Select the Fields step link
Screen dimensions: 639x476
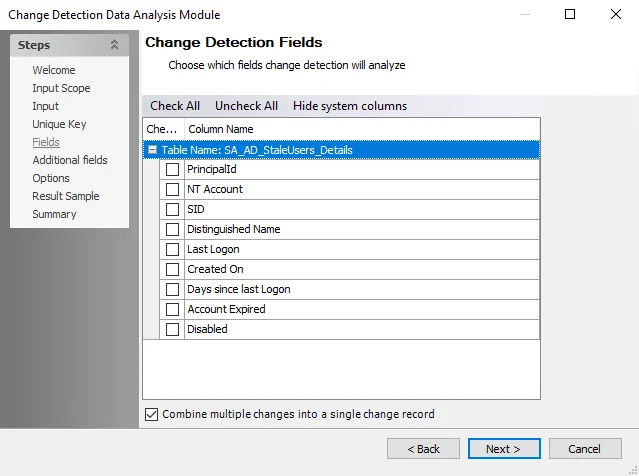click(46, 142)
